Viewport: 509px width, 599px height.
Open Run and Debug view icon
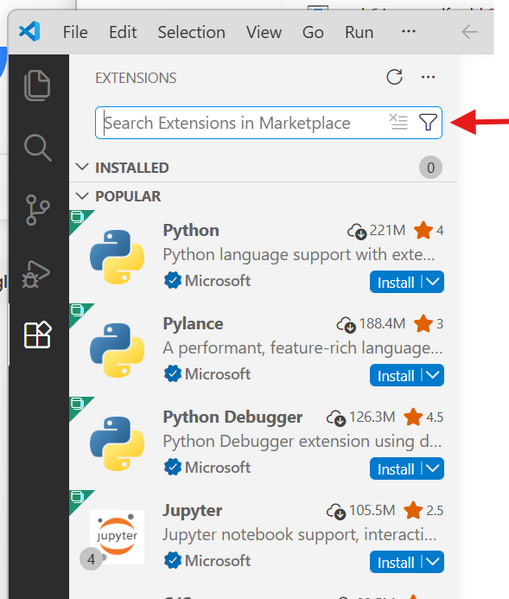coord(36,274)
